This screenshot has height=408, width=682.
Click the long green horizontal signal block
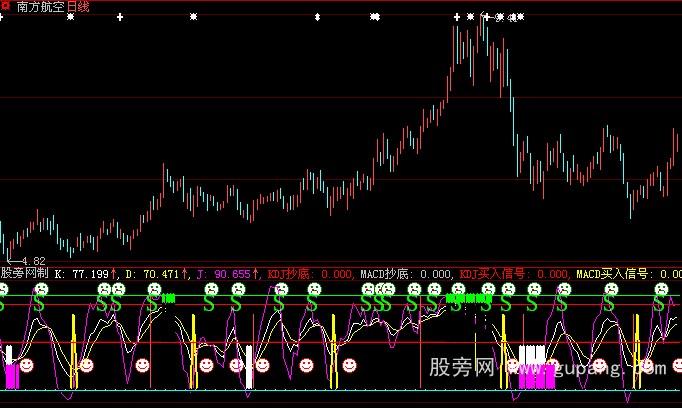click(x=469, y=298)
